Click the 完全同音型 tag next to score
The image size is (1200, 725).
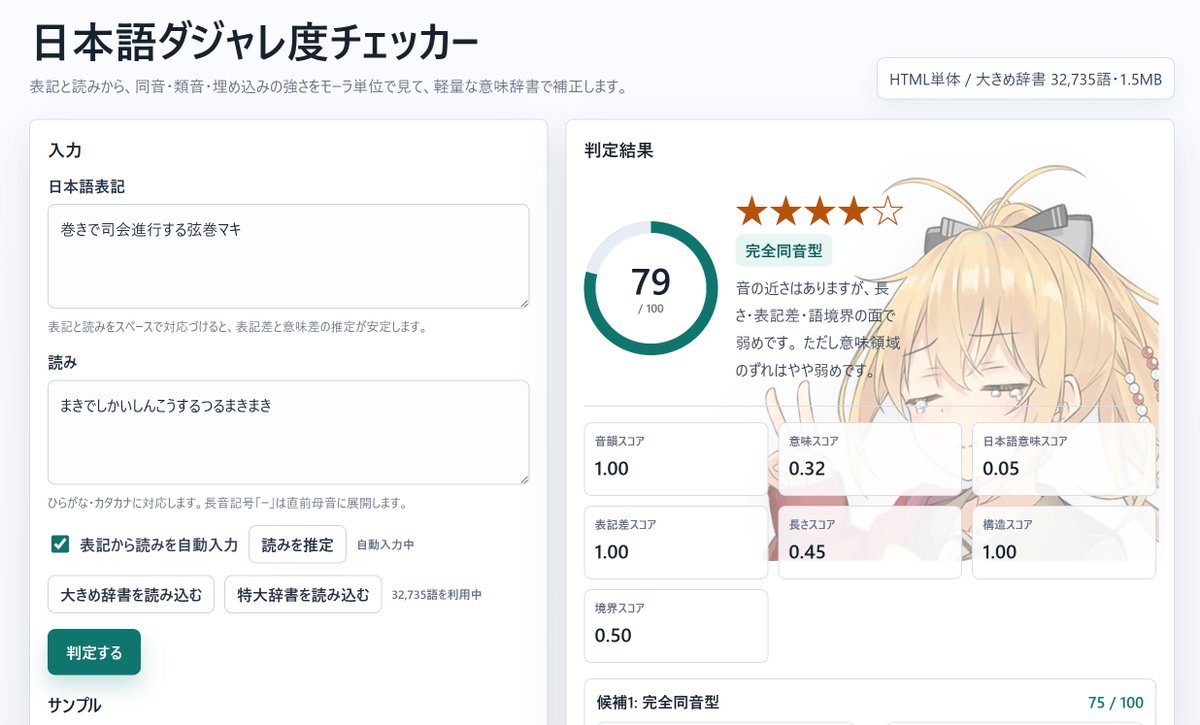tap(784, 251)
